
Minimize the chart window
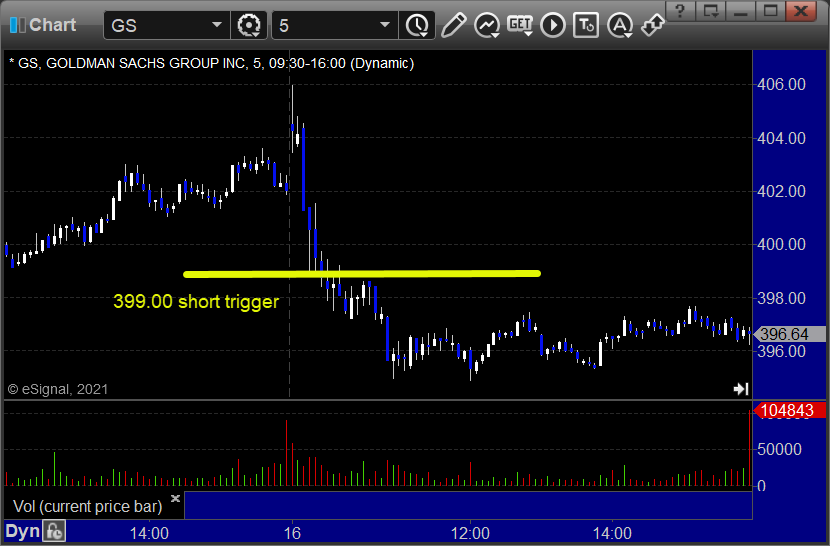tap(740, 11)
